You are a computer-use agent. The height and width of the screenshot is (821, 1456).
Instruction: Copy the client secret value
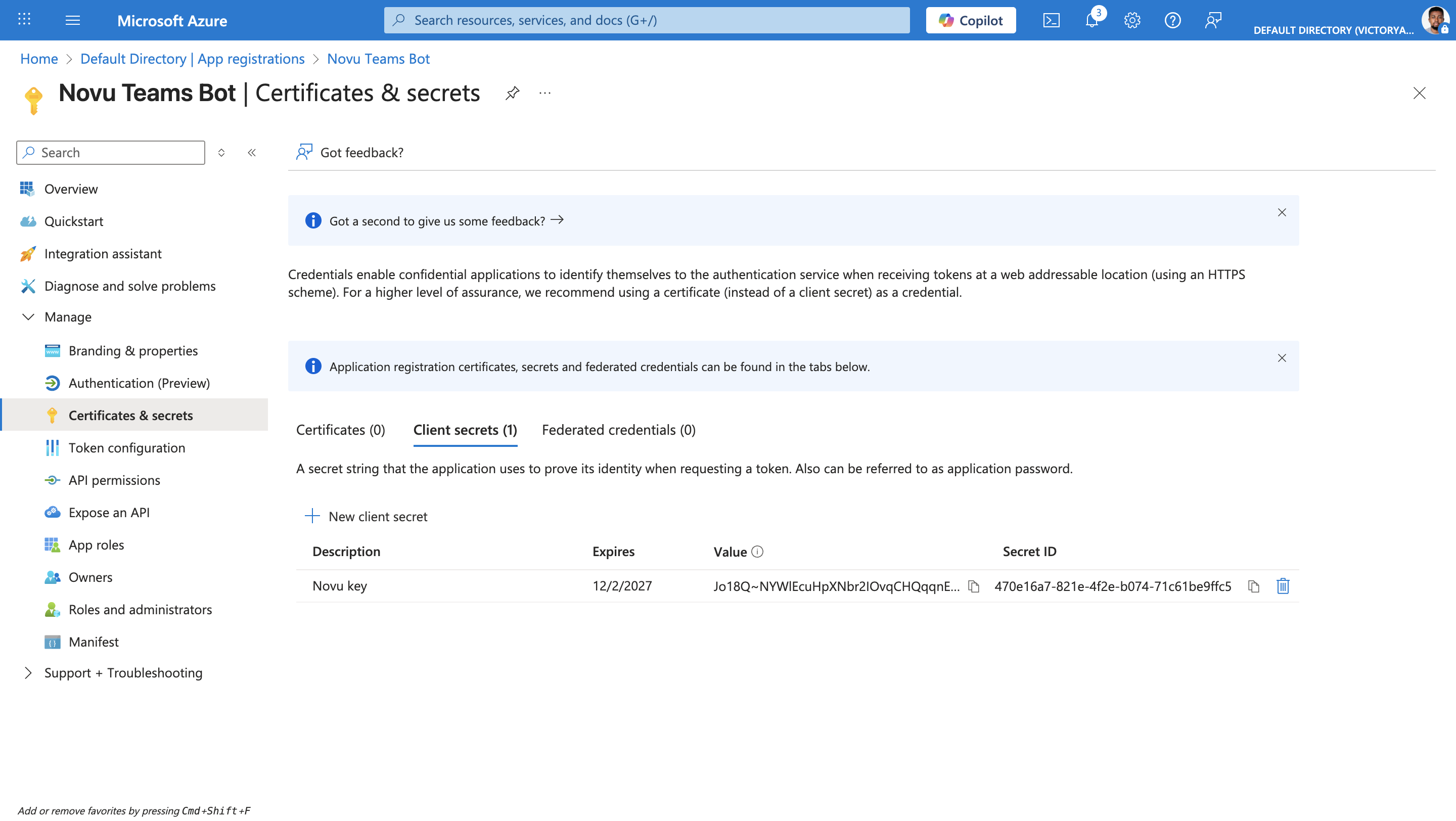pyautogui.click(x=973, y=586)
